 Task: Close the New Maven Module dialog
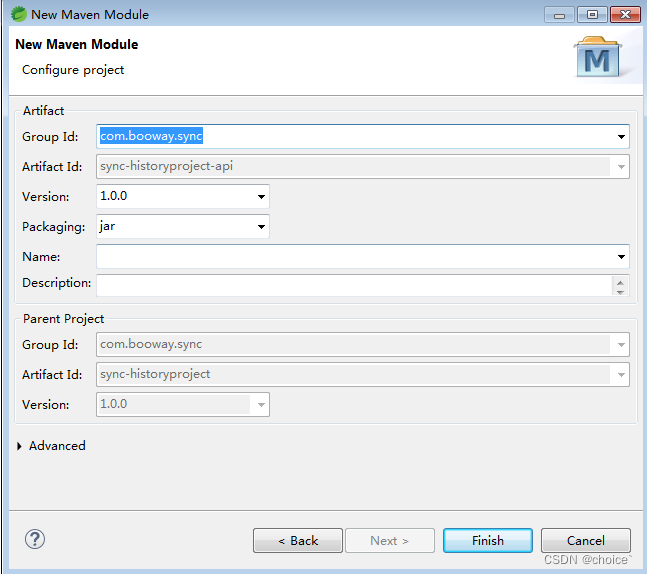click(x=625, y=15)
